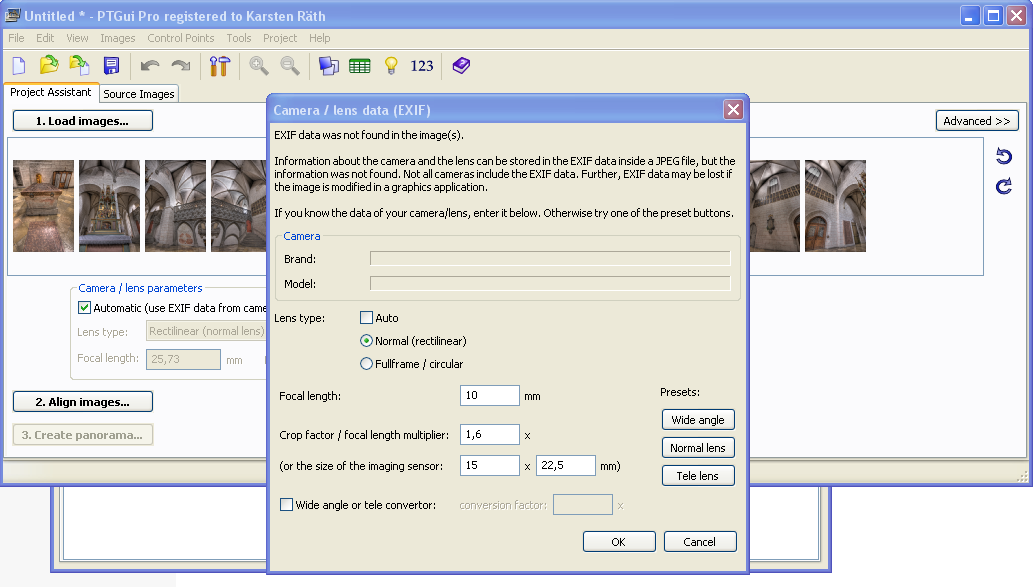Select the Fullframe / circular radio option
1033x587 pixels.
(x=366, y=364)
